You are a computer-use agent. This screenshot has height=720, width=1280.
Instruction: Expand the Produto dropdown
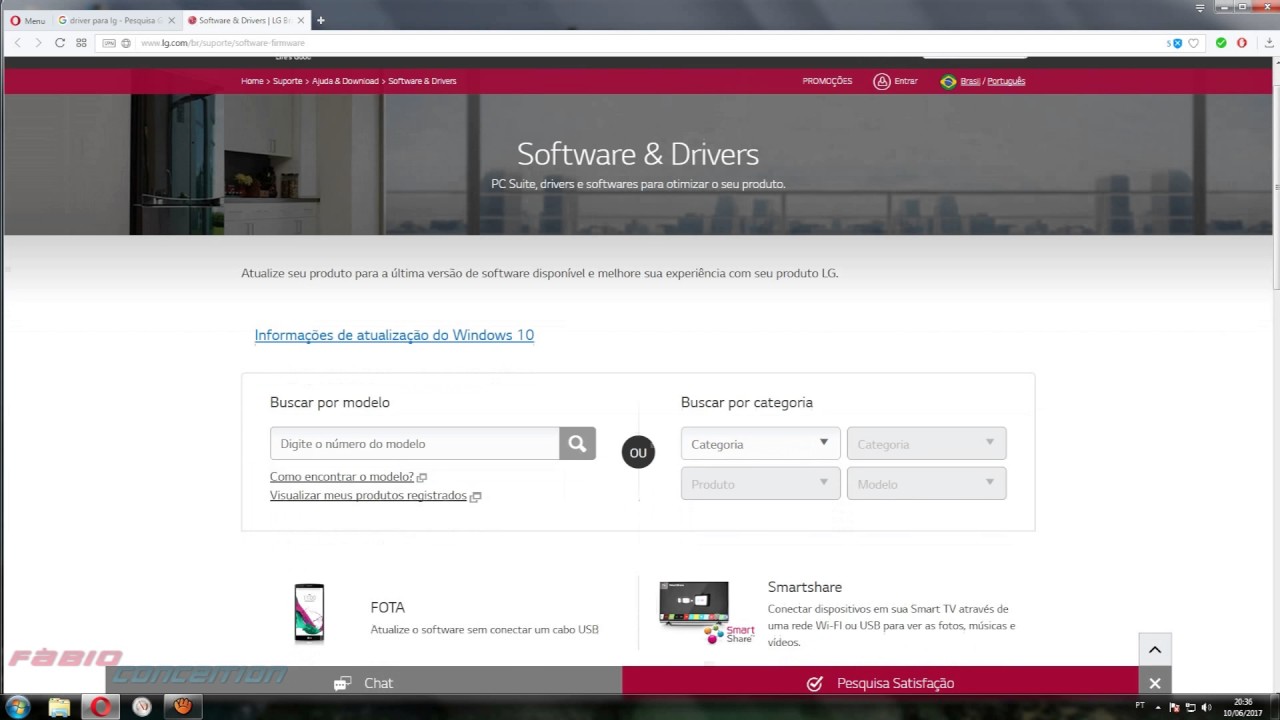click(x=760, y=484)
